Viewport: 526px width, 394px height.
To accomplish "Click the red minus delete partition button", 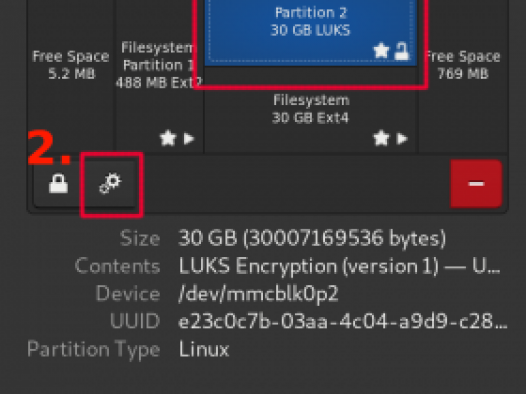I will 476,183.
